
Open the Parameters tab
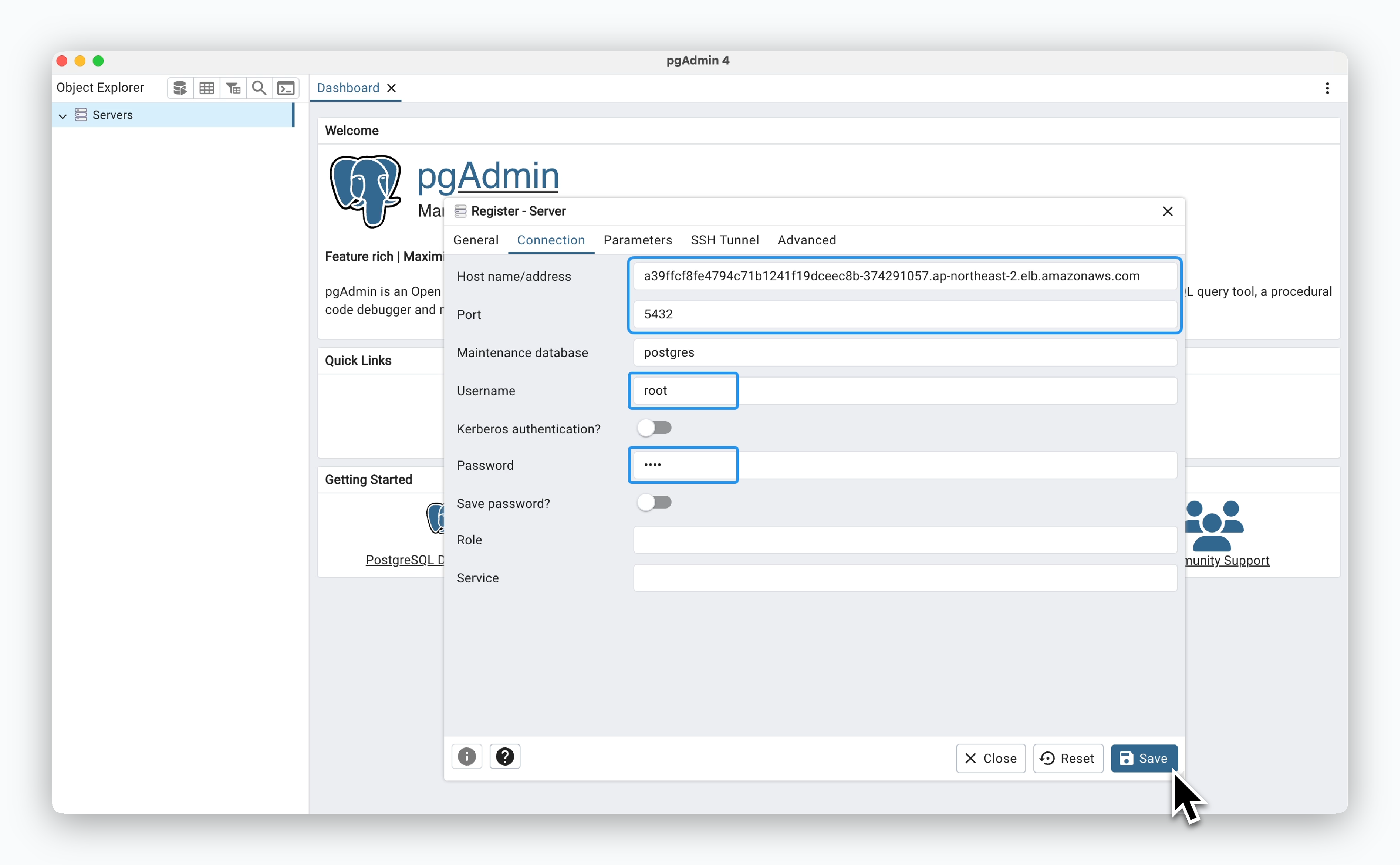coord(637,240)
